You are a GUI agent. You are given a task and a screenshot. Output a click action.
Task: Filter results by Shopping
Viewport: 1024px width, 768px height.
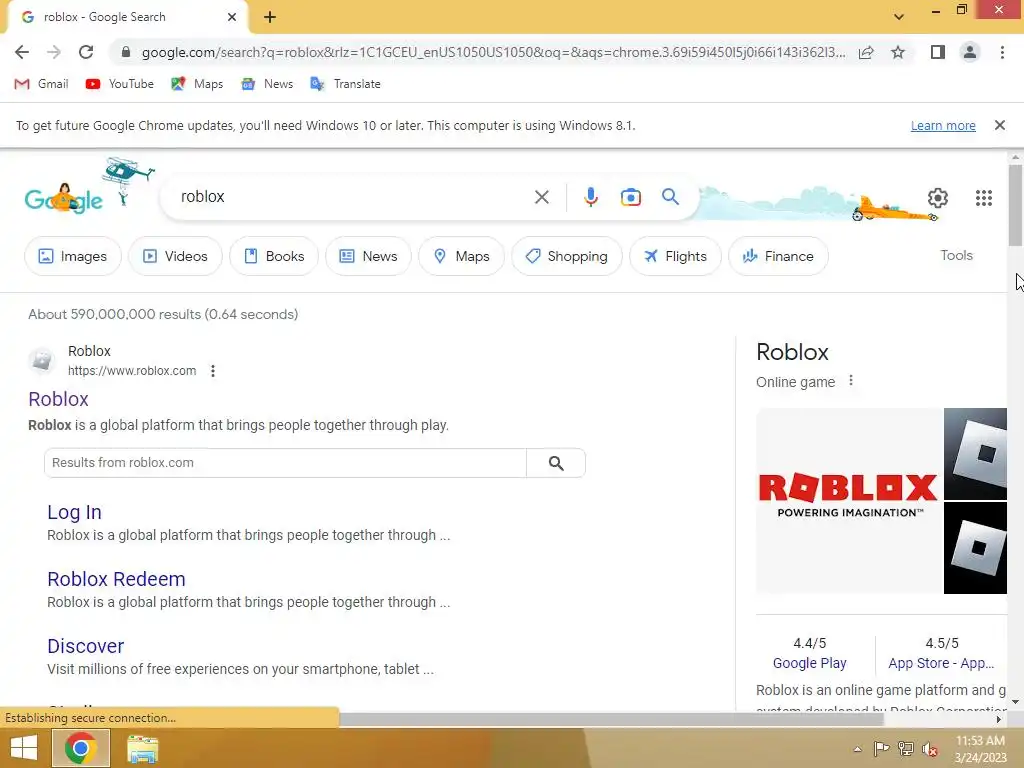(567, 256)
